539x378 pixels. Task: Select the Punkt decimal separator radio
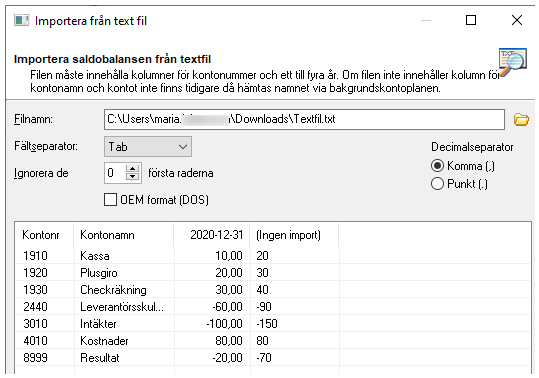pyautogui.click(x=437, y=184)
